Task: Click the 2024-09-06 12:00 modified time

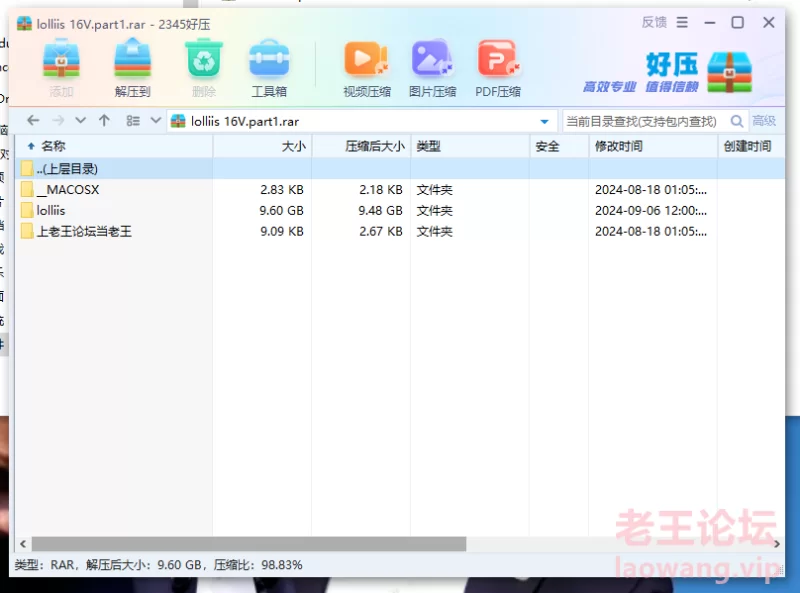Action: [651, 210]
